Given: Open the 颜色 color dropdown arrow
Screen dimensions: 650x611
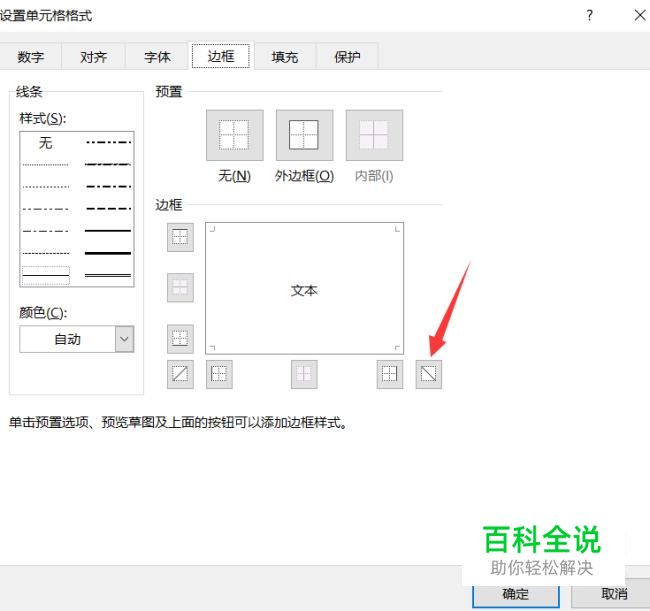Looking at the screenshot, I should pyautogui.click(x=124, y=339).
